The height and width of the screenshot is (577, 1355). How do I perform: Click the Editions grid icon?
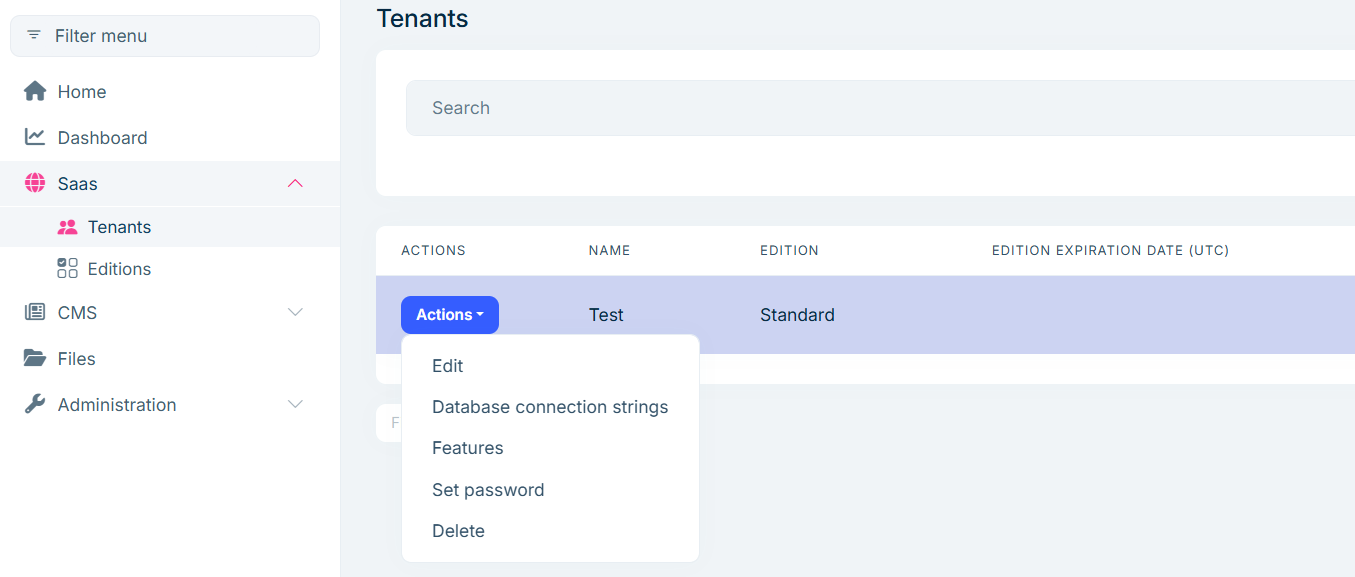pyautogui.click(x=67, y=268)
